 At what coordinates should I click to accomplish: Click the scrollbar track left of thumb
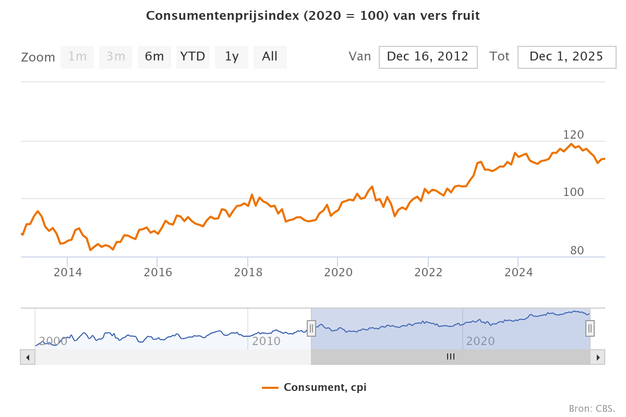[x=170, y=356]
